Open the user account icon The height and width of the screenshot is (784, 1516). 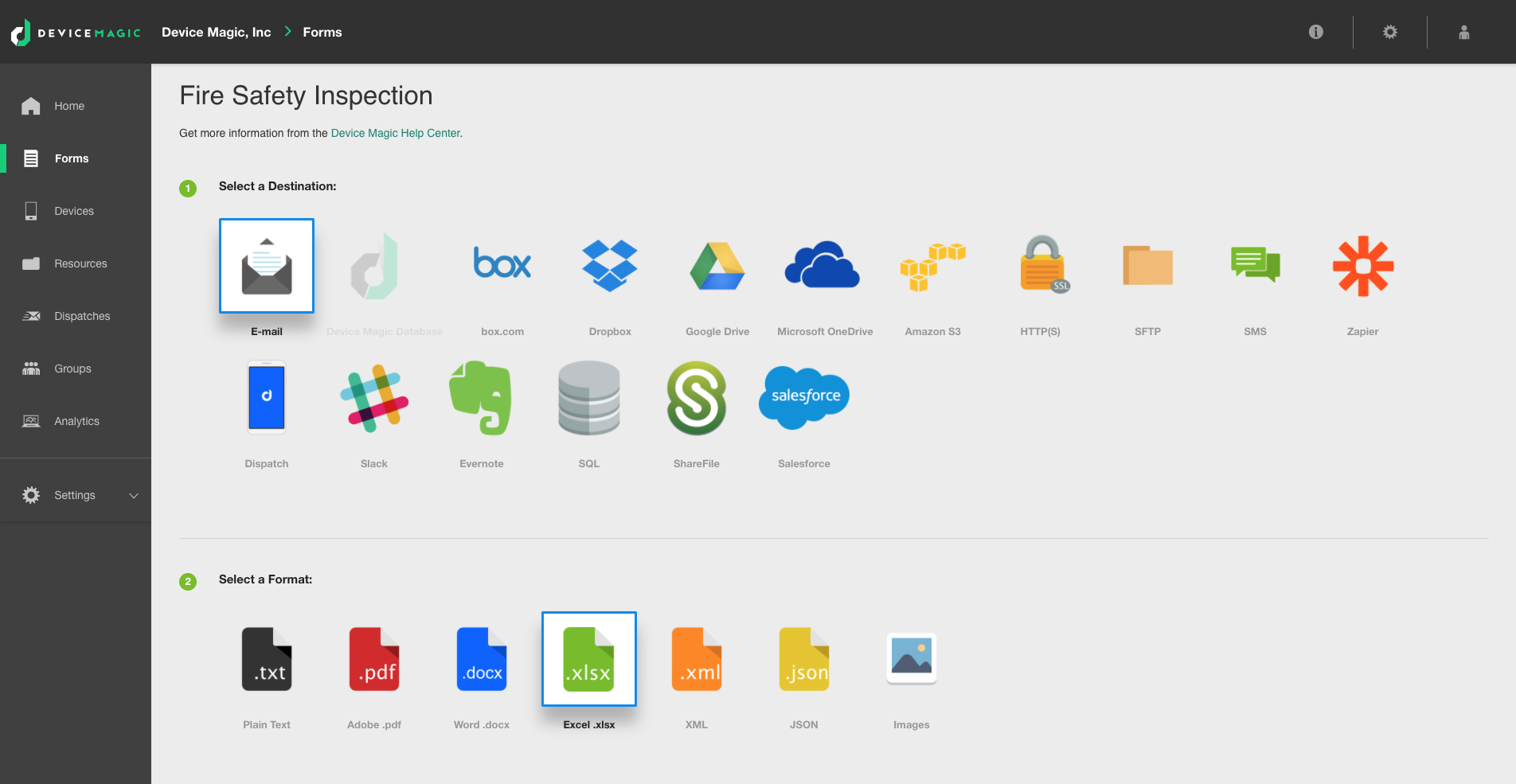pyautogui.click(x=1464, y=32)
